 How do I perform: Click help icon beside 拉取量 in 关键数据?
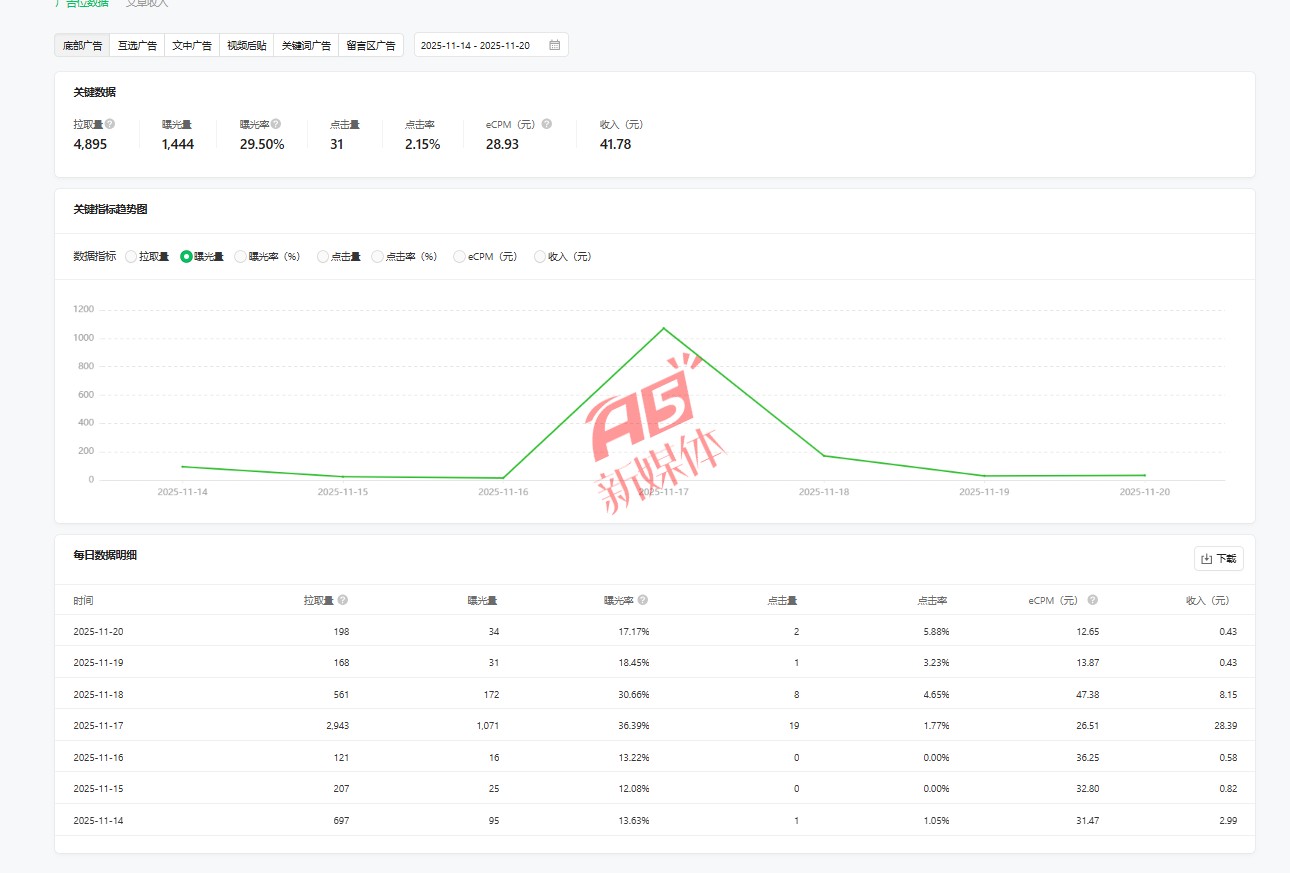point(110,124)
